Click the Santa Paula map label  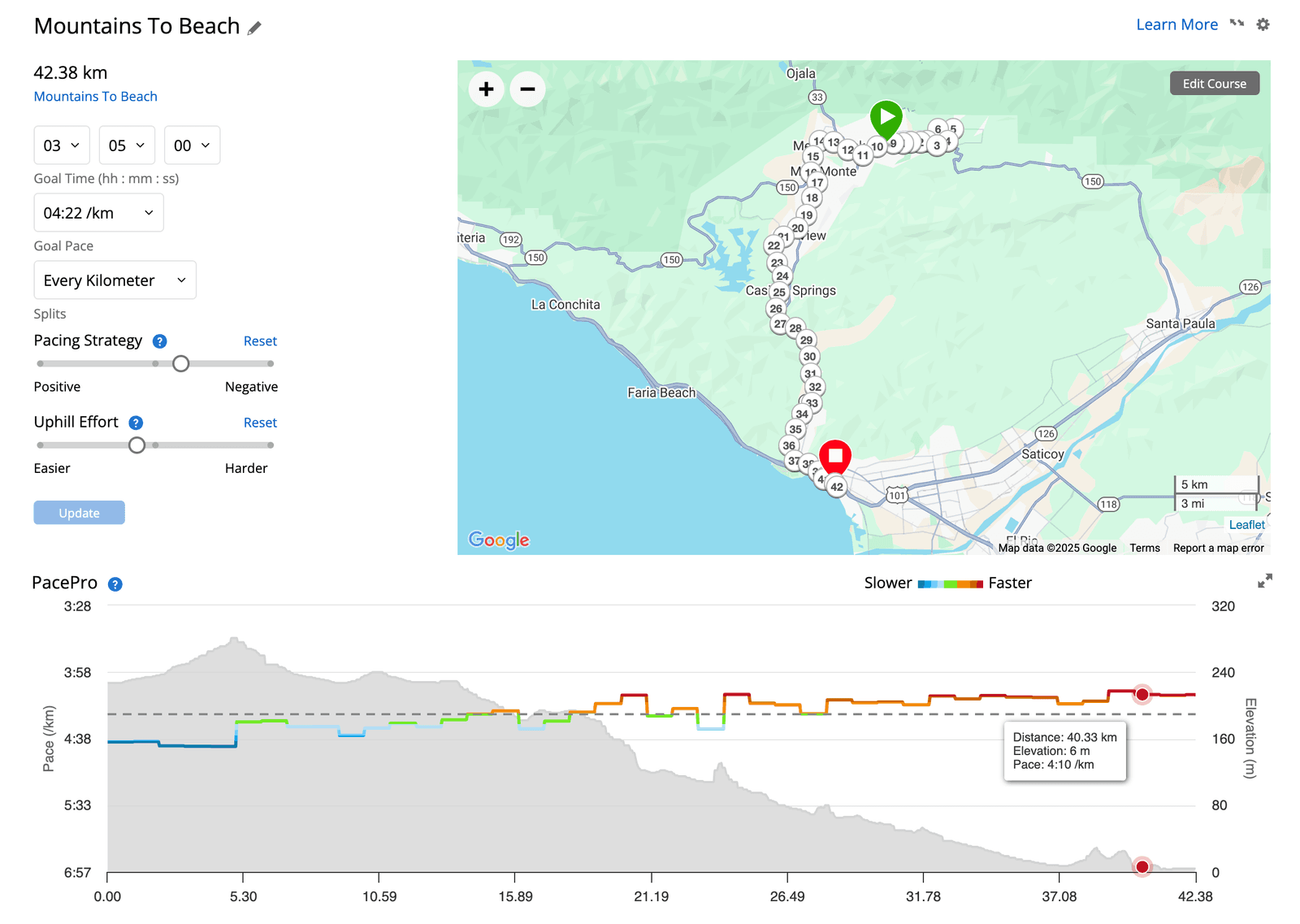coord(1181,323)
